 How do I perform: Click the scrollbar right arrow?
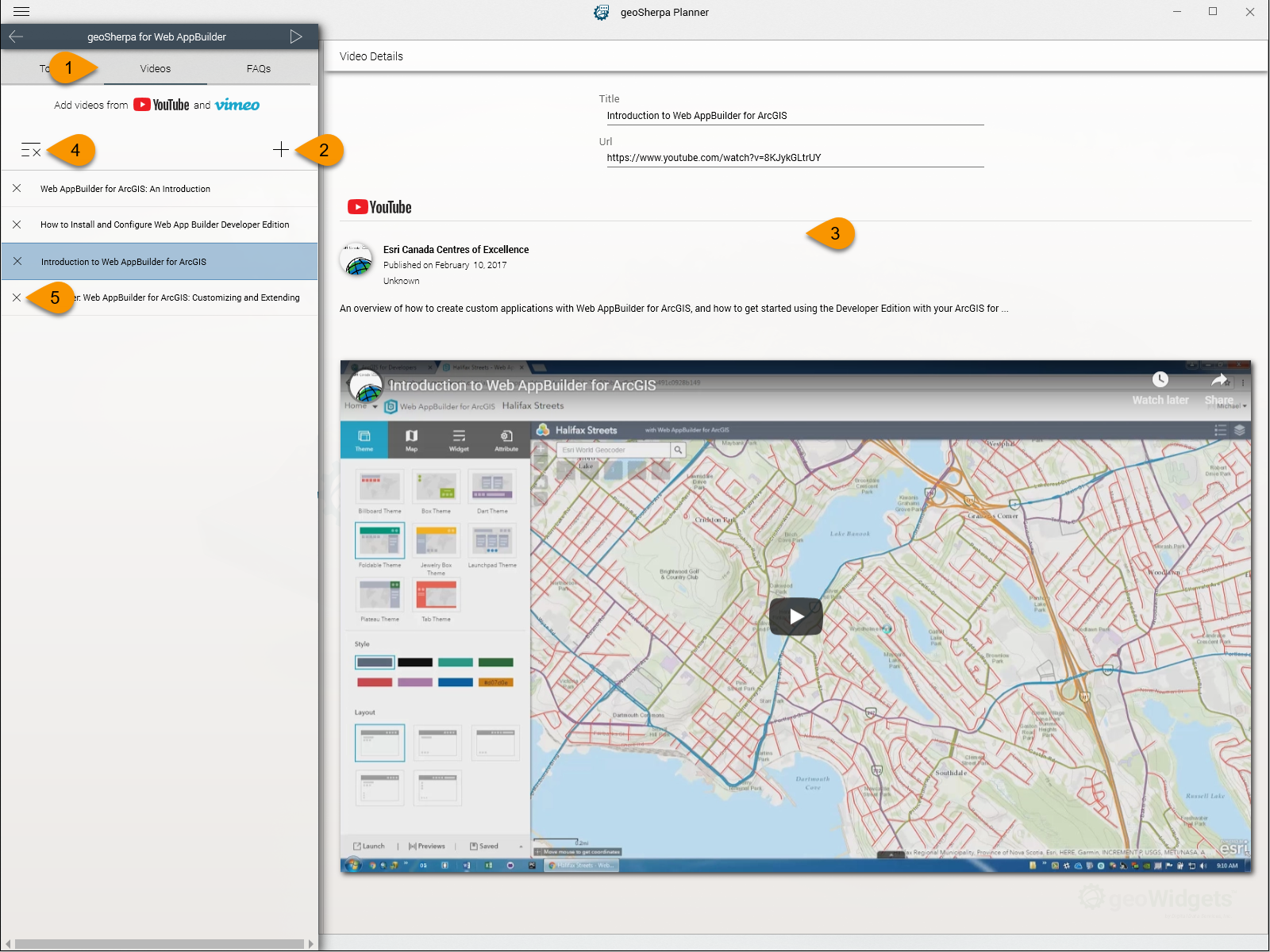(x=311, y=944)
